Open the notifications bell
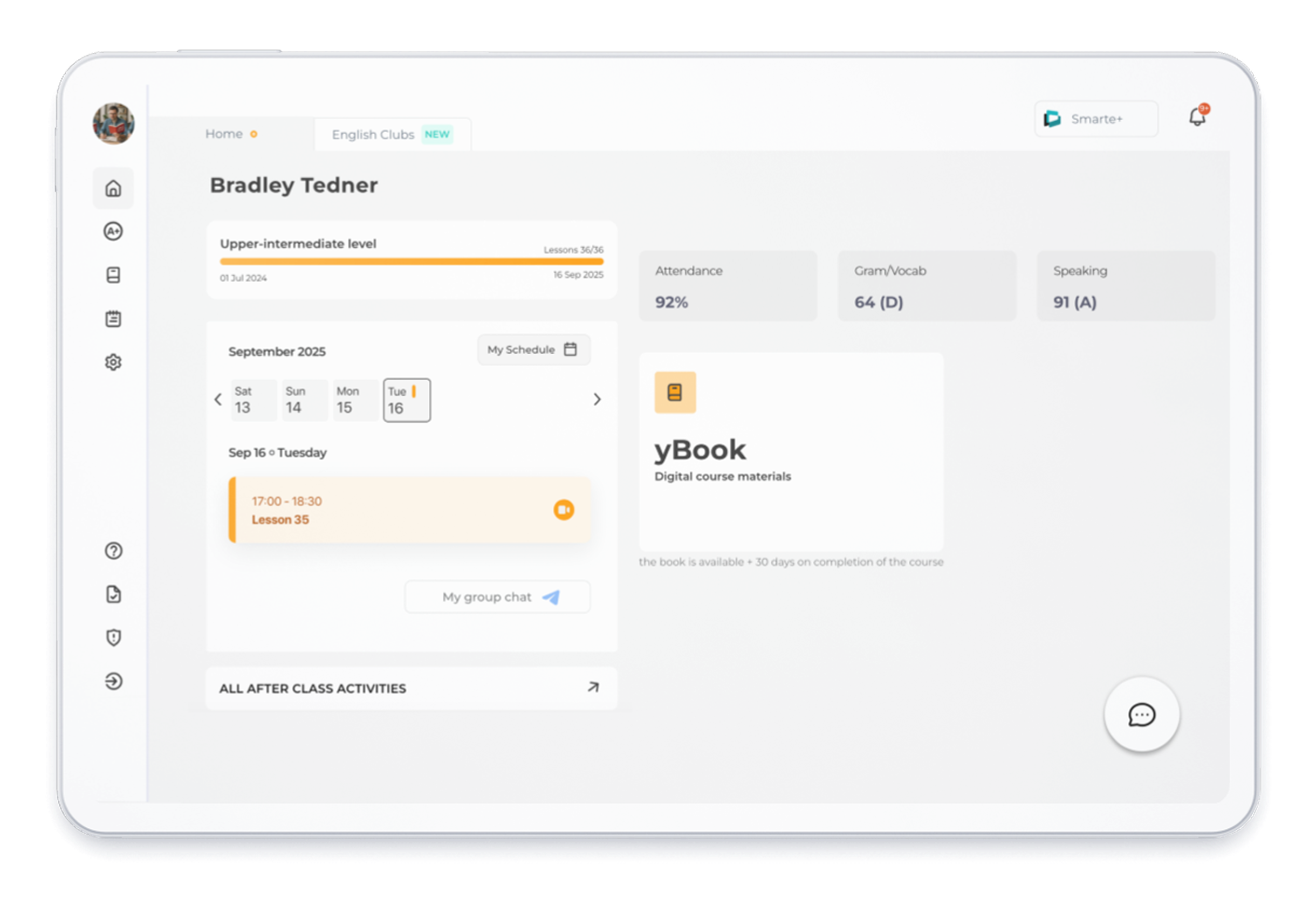Image resolution: width=1316 pixels, height=906 pixels. click(1197, 118)
